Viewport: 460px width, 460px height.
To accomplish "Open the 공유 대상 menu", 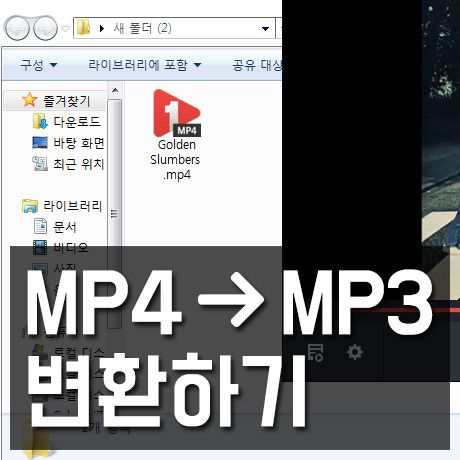I will pos(257,65).
